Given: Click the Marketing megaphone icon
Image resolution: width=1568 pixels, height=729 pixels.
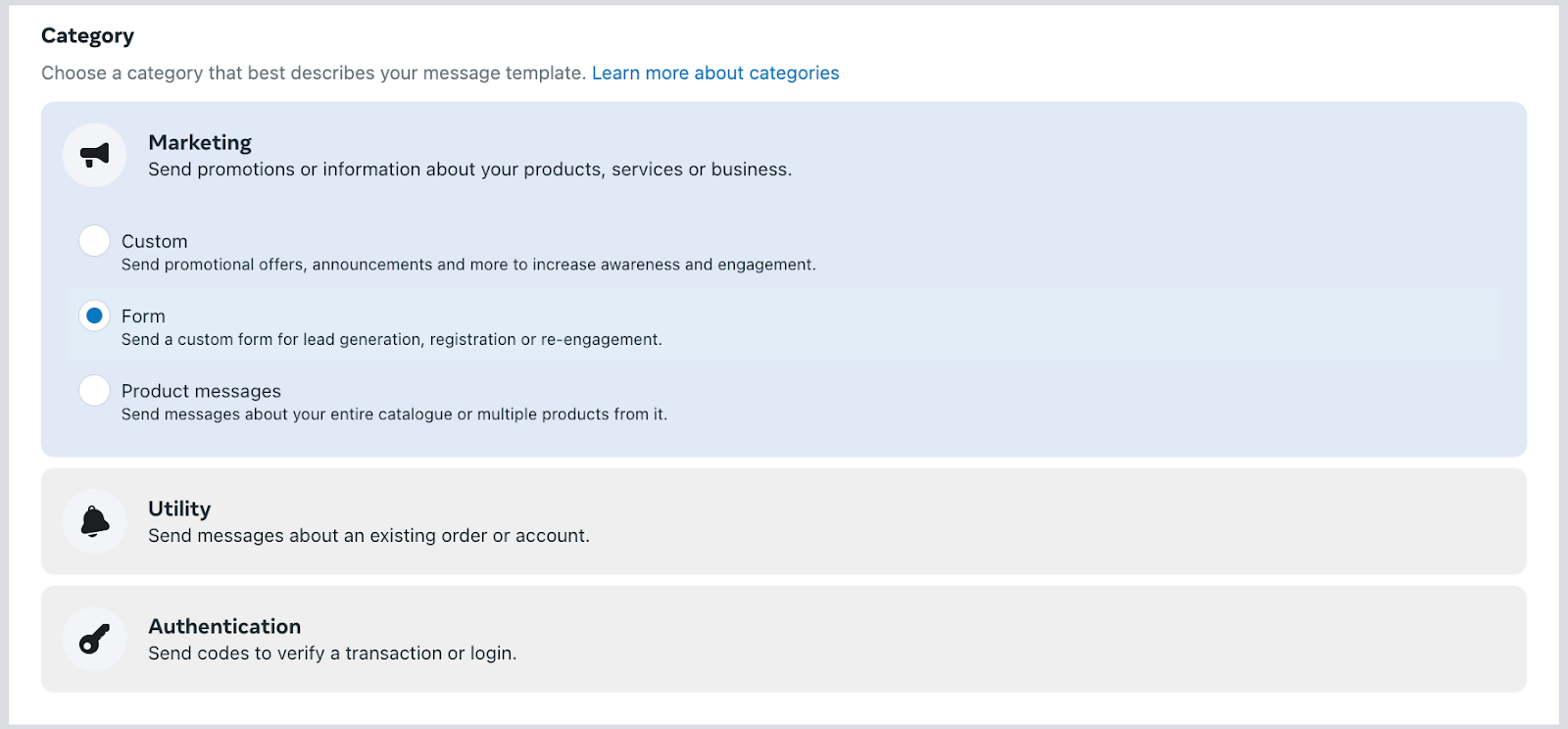Looking at the screenshot, I should tap(94, 155).
